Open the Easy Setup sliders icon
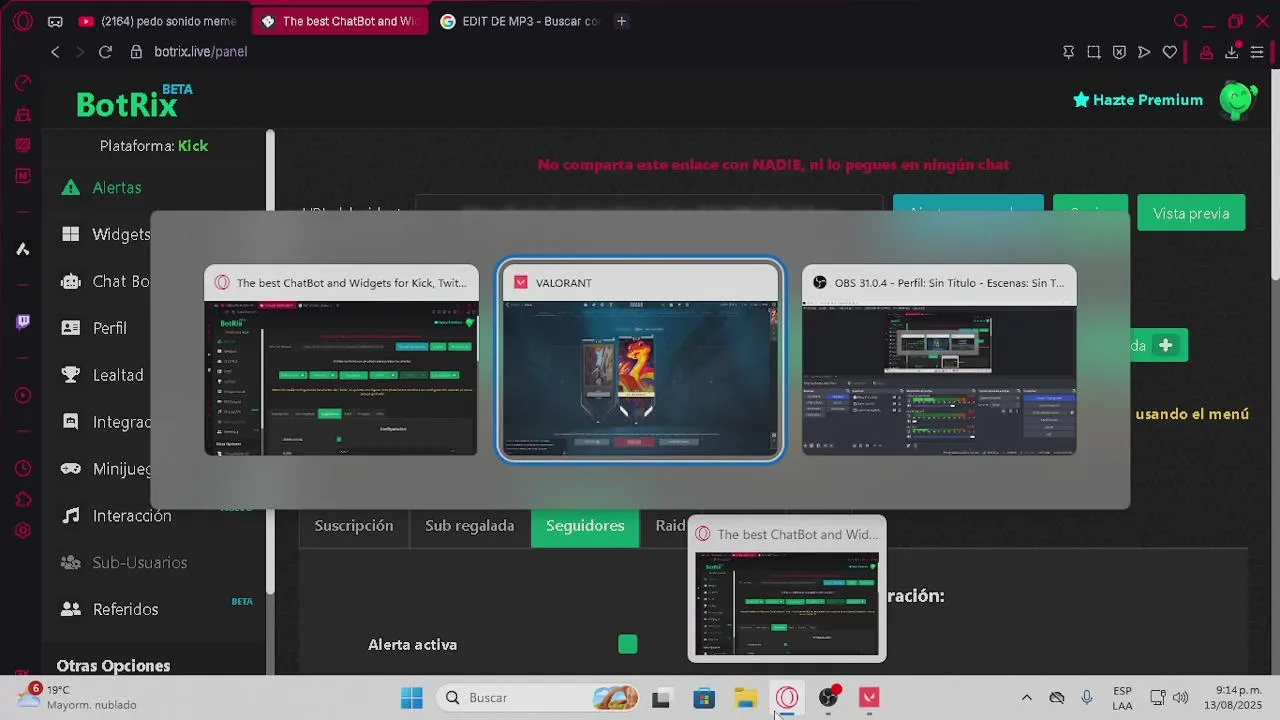This screenshot has width=1280, height=720. [1257, 52]
